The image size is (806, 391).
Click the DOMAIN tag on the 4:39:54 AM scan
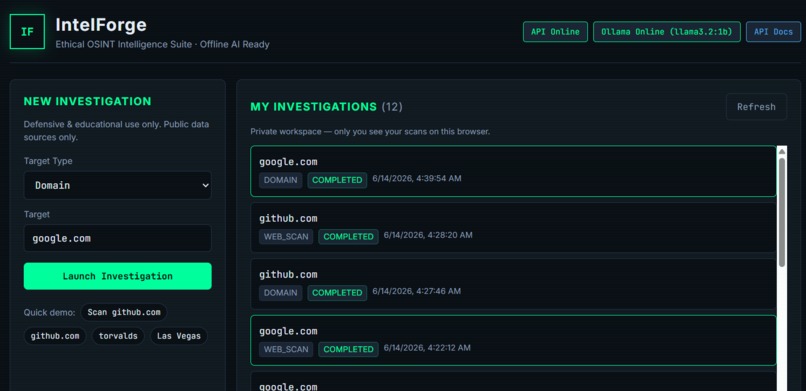tap(281, 180)
